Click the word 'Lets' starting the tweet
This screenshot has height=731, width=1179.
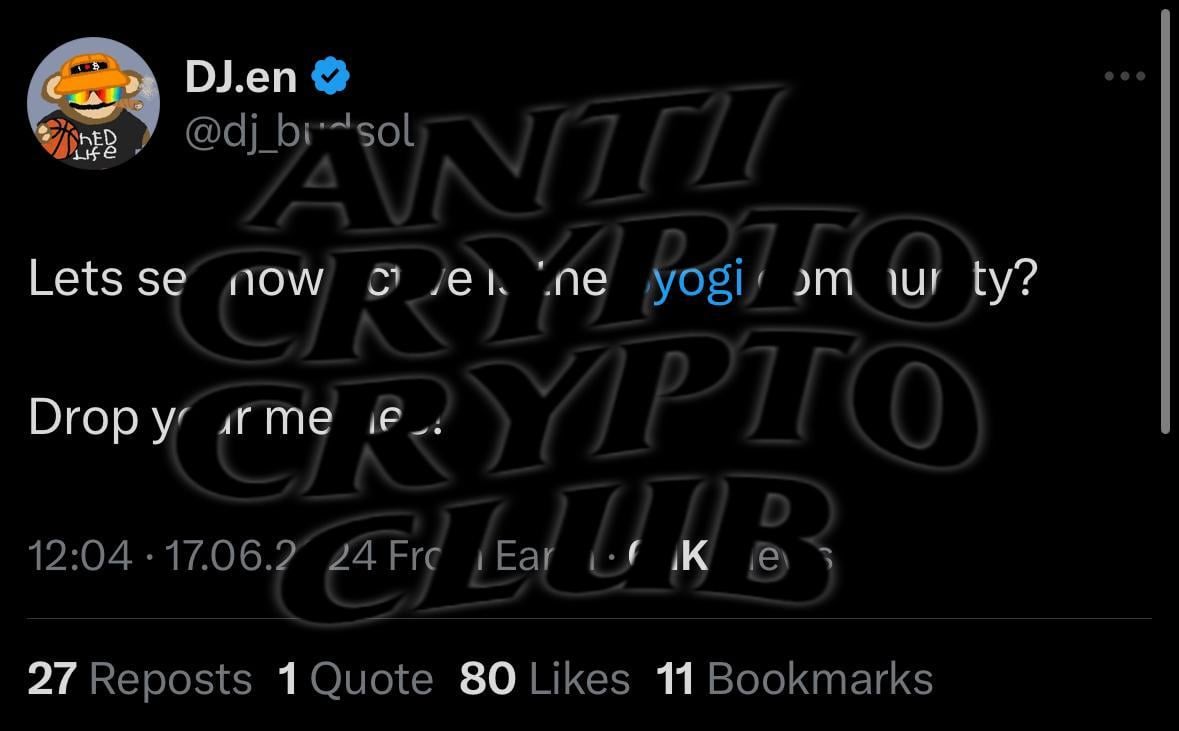pos(75,278)
